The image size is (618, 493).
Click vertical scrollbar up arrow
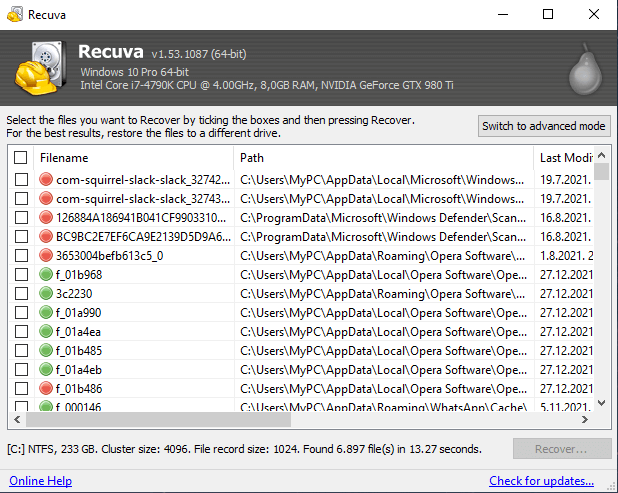601,155
